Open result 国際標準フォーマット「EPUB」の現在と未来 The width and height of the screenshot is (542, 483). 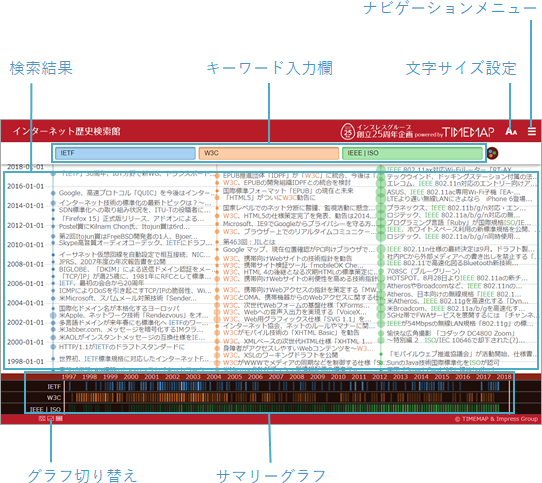tap(288, 191)
